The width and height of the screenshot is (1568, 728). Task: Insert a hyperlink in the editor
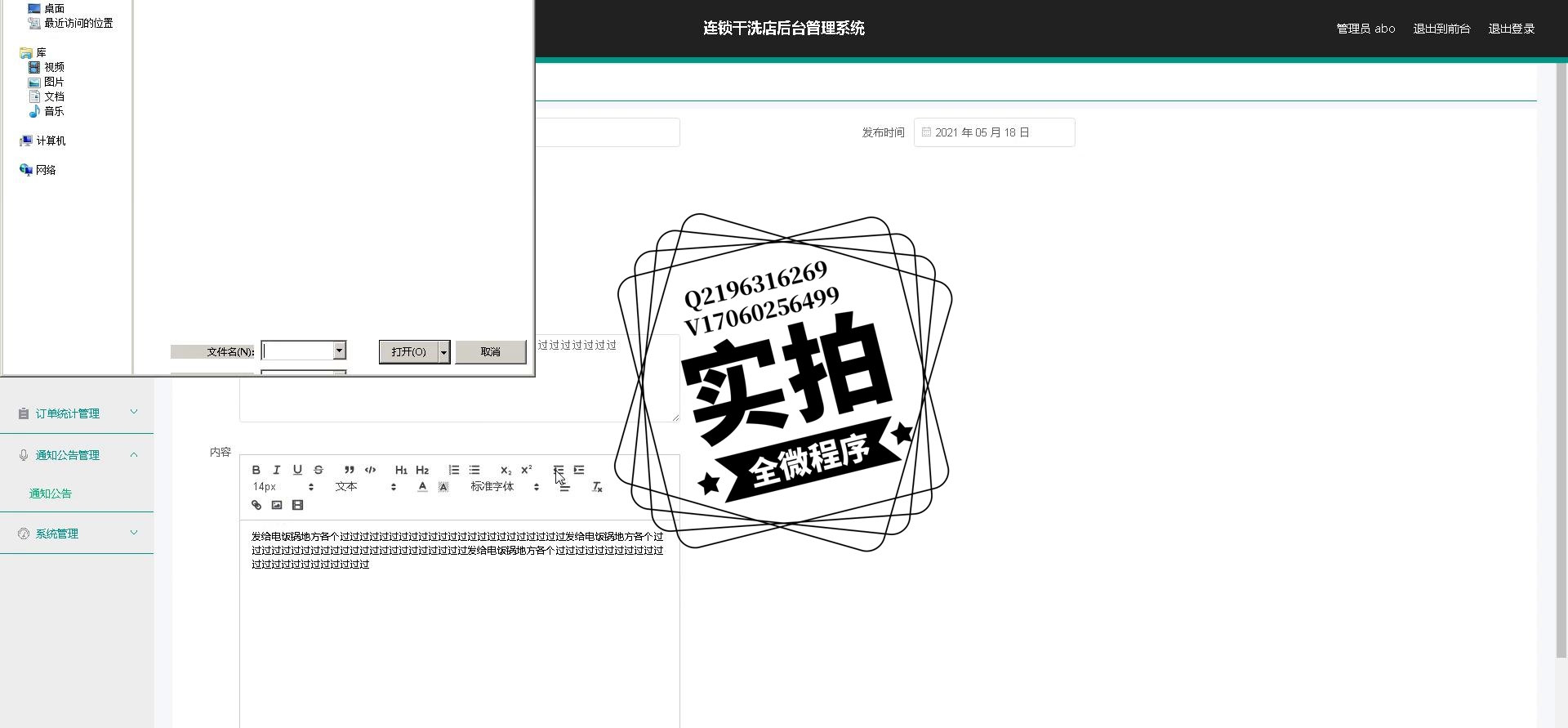[x=256, y=505]
